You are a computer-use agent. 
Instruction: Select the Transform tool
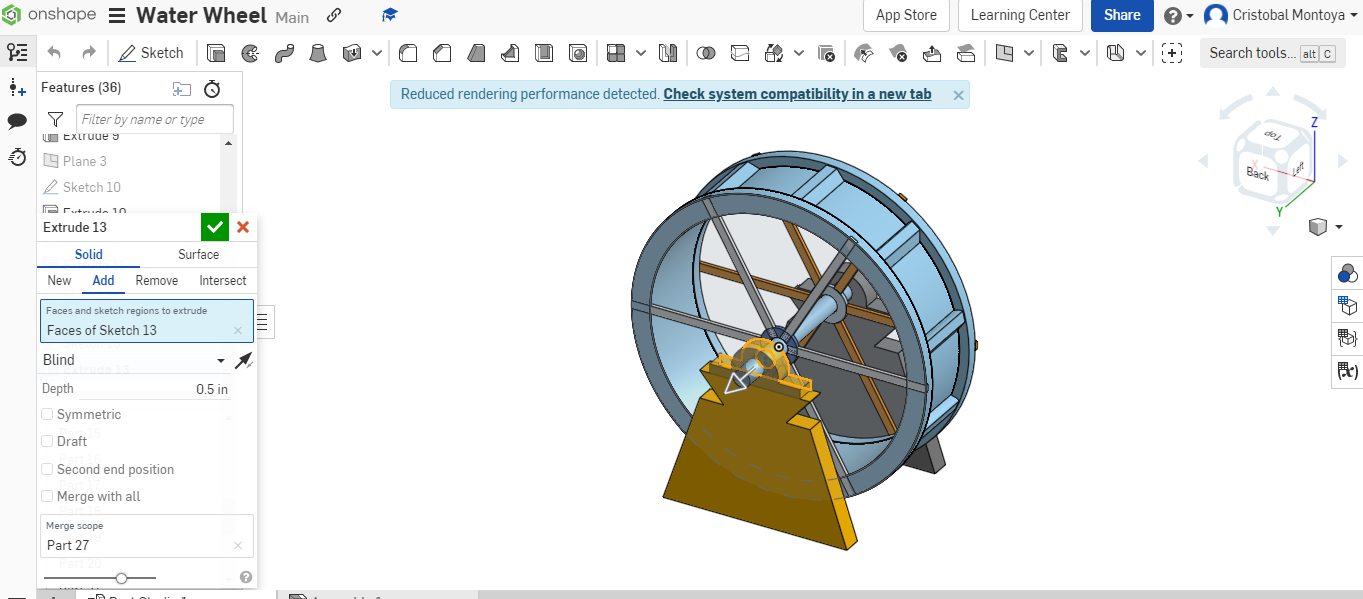tap(774, 53)
